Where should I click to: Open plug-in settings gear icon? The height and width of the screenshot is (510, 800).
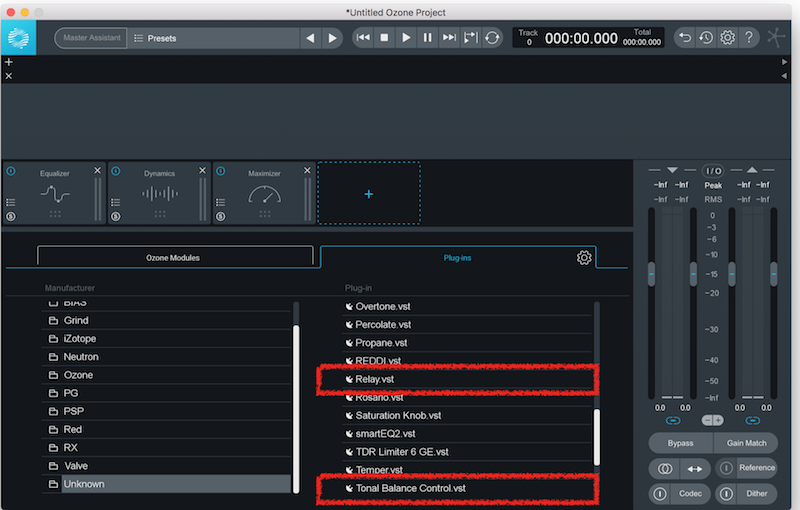tap(584, 258)
